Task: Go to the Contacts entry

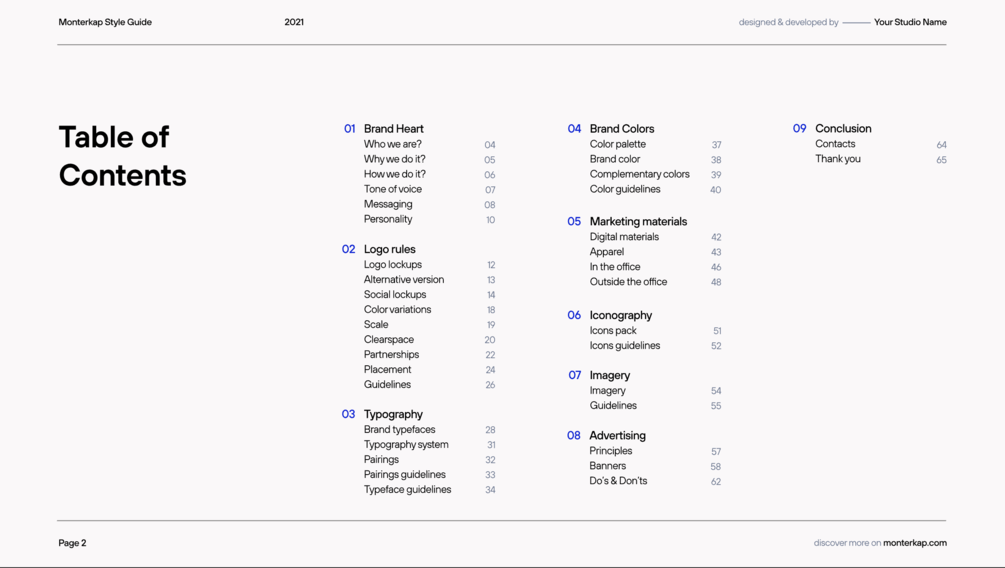Action: pyautogui.click(x=835, y=144)
